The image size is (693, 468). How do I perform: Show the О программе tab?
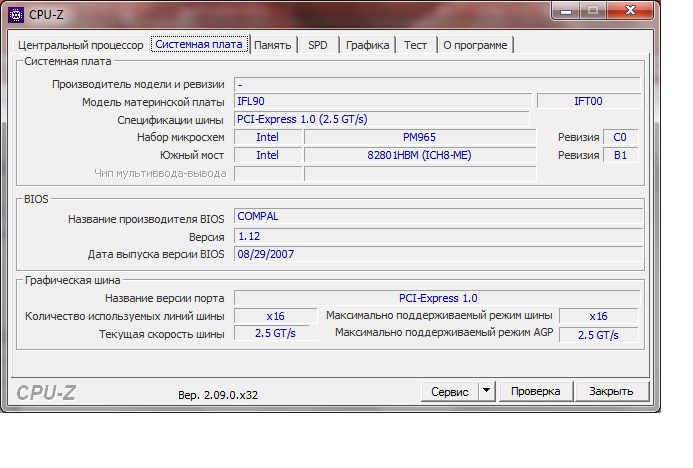click(475, 45)
